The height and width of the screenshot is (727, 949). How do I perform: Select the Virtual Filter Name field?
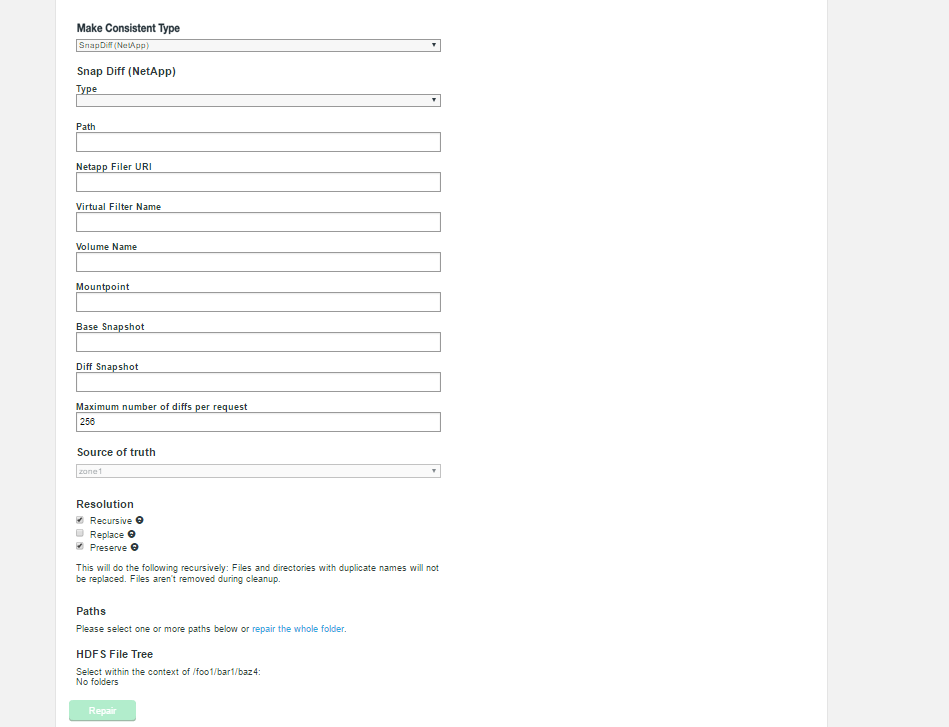click(x=258, y=222)
